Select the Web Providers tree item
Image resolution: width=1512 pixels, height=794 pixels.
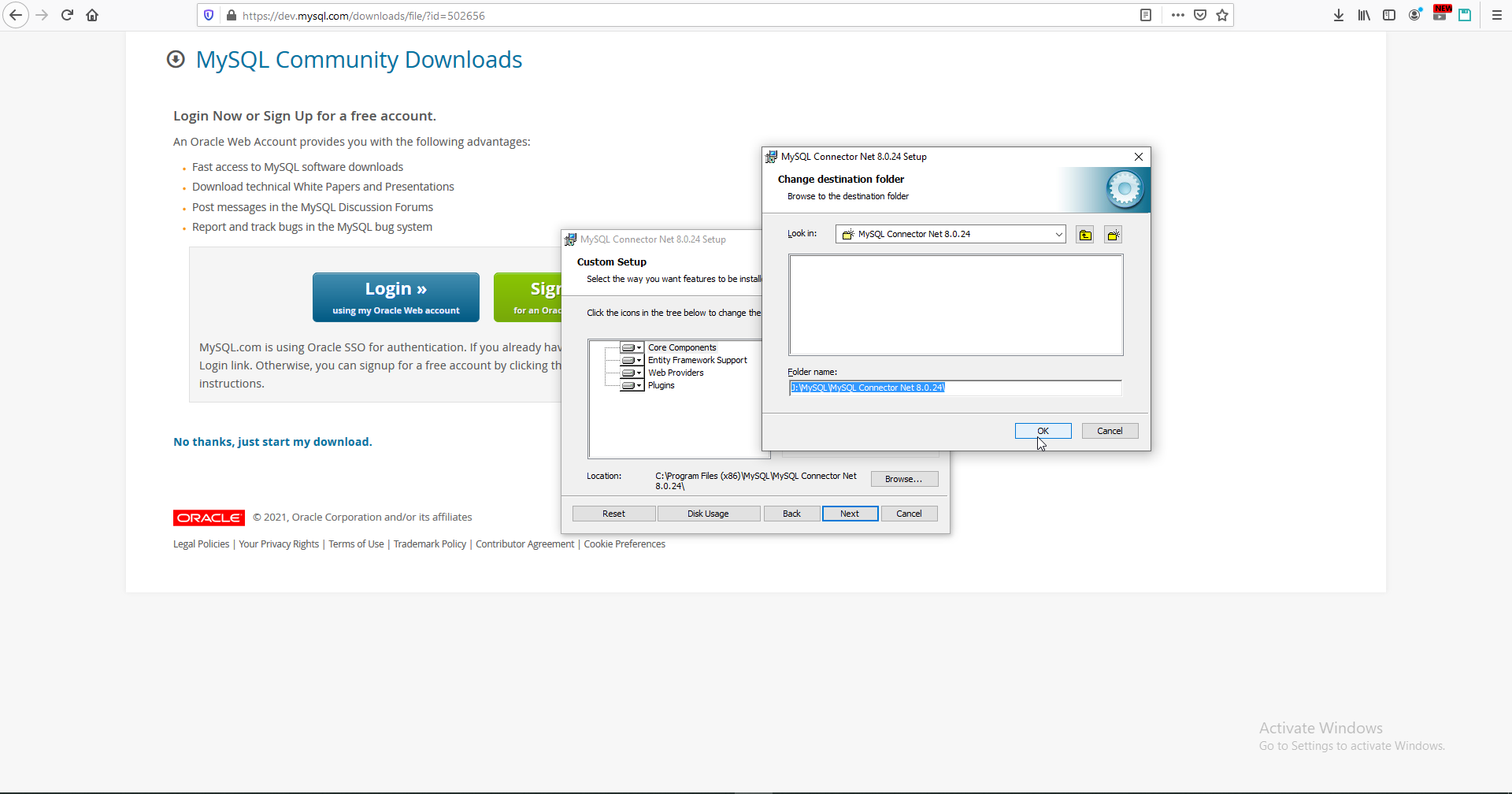(x=676, y=373)
